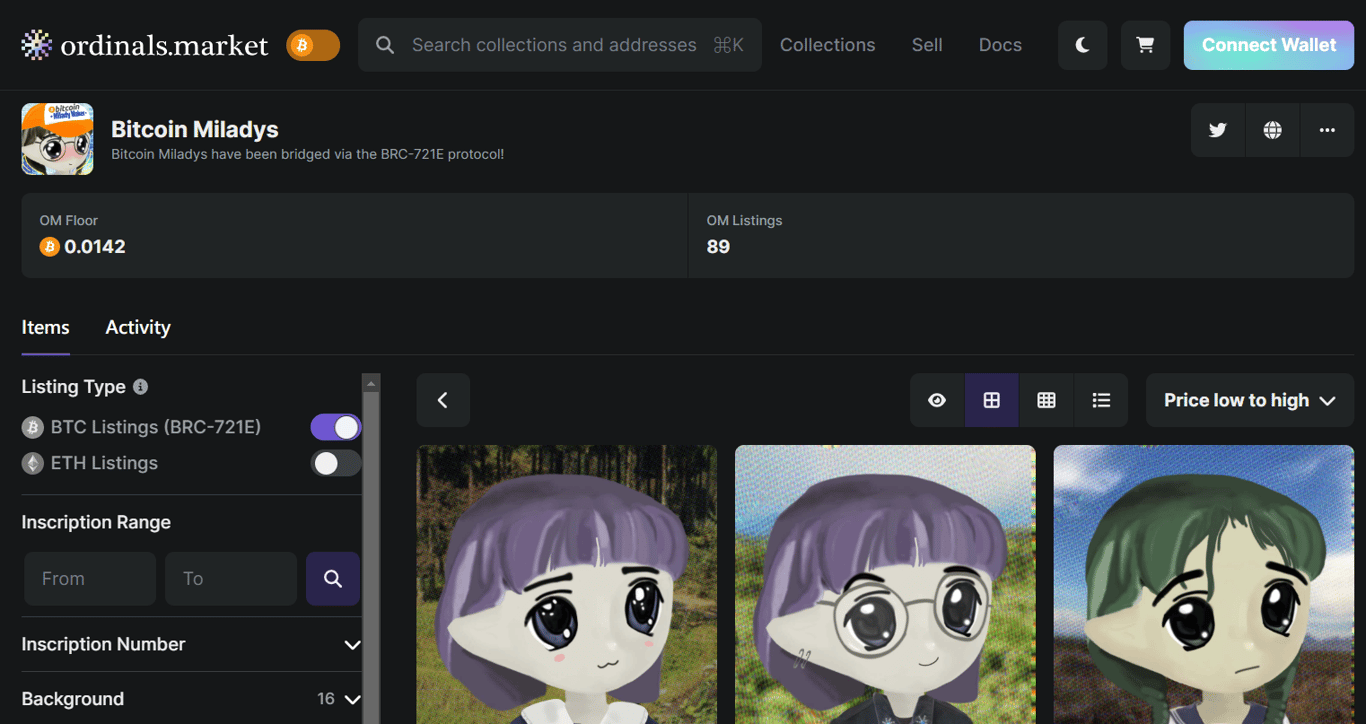Collapse the filter sidebar with back arrow
The height and width of the screenshot is (724, 1366).
(x=443, y=400)
